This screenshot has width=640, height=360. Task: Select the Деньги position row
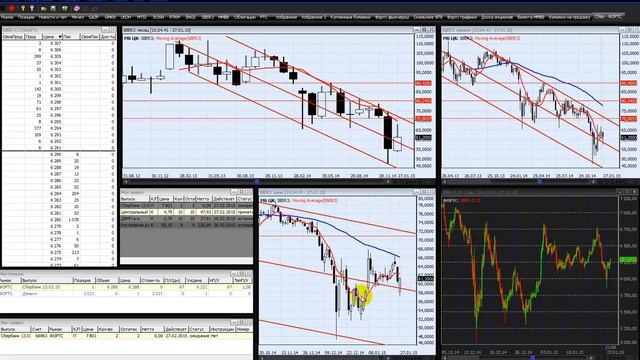point(126,293)
